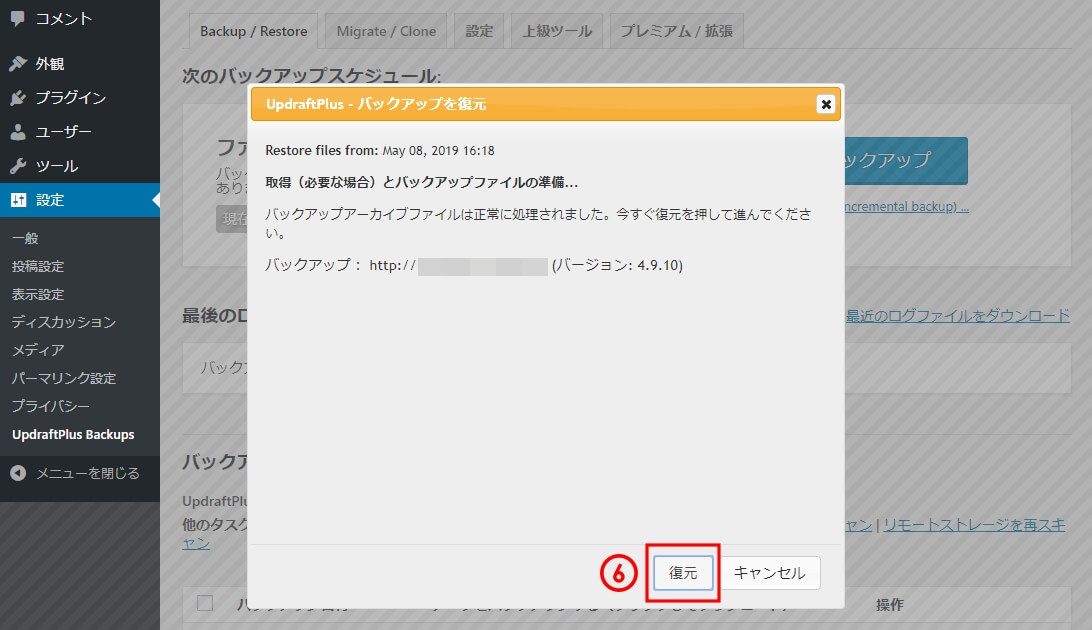Go to メディア settings submenu
The image size is (1092, 630).
tap(38, 349)
